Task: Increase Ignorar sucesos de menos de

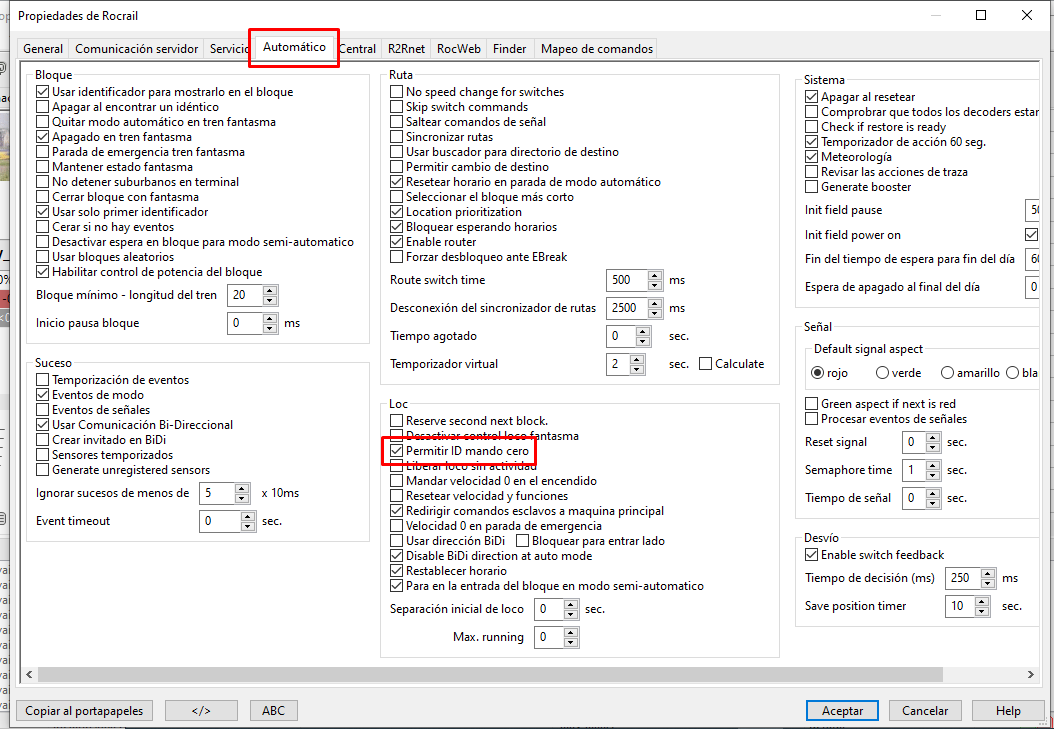Action: pyautogui.click(x=243, y=488)
